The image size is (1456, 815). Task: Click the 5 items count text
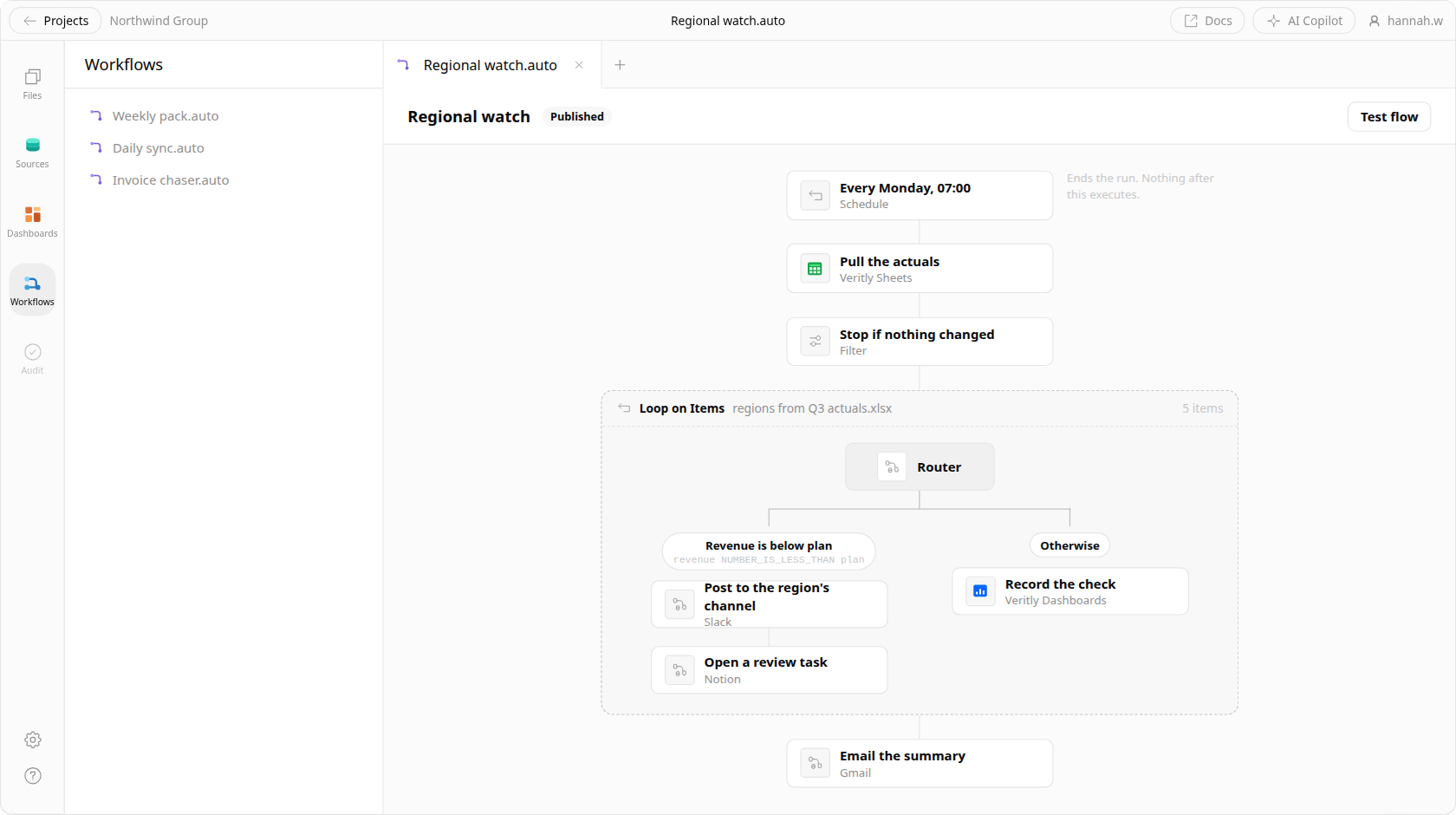1203,408
